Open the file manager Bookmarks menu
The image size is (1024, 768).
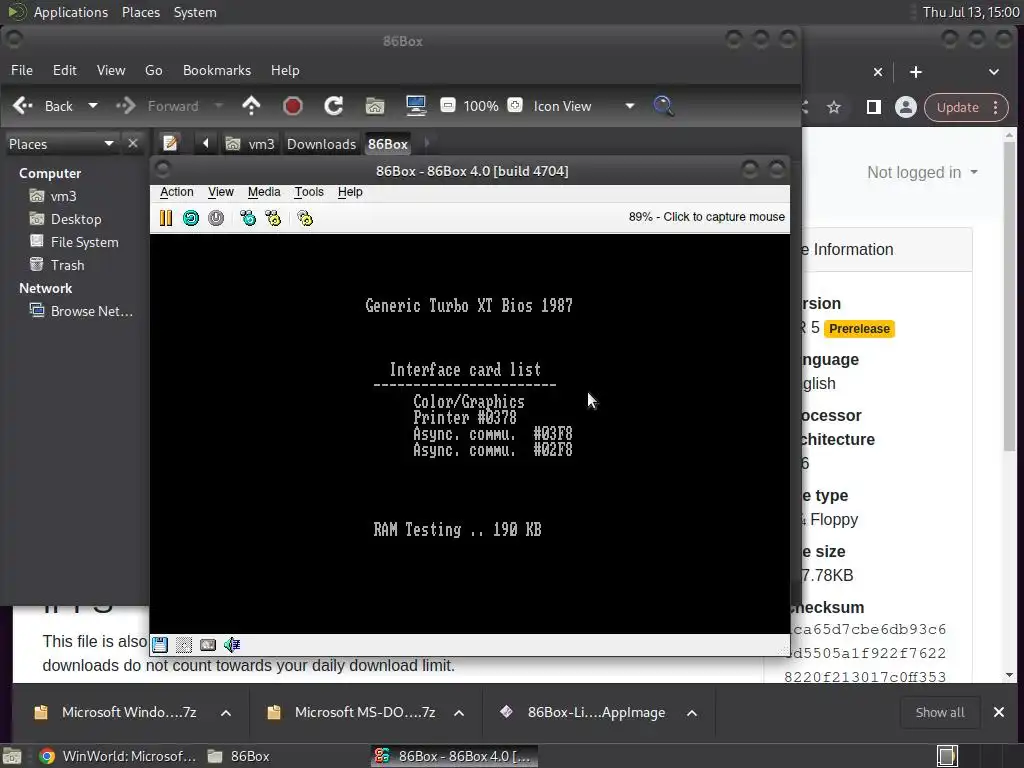tap(217, 70)
